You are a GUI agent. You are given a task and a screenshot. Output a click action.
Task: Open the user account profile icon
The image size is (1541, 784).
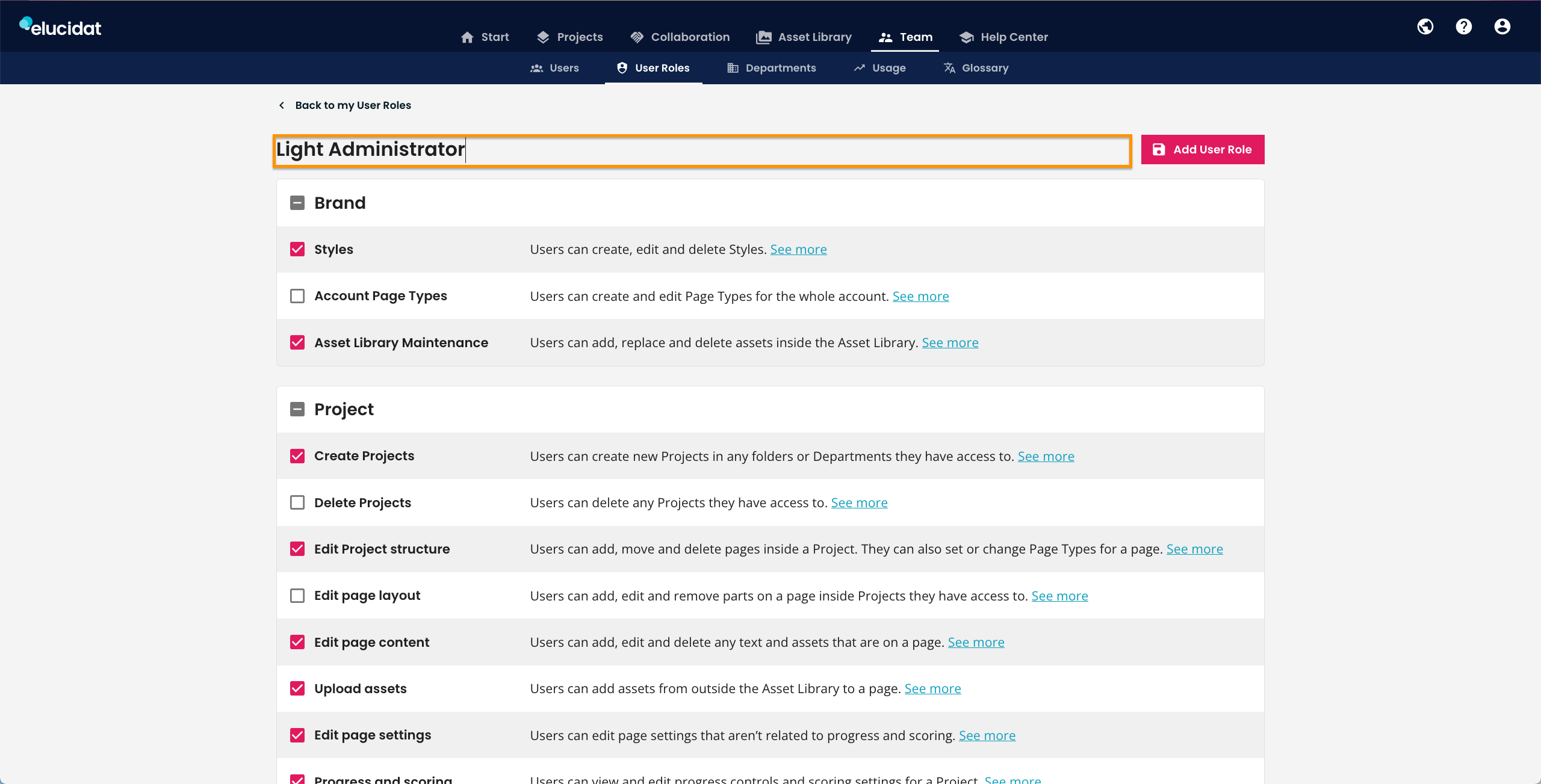click(1502, 26)
